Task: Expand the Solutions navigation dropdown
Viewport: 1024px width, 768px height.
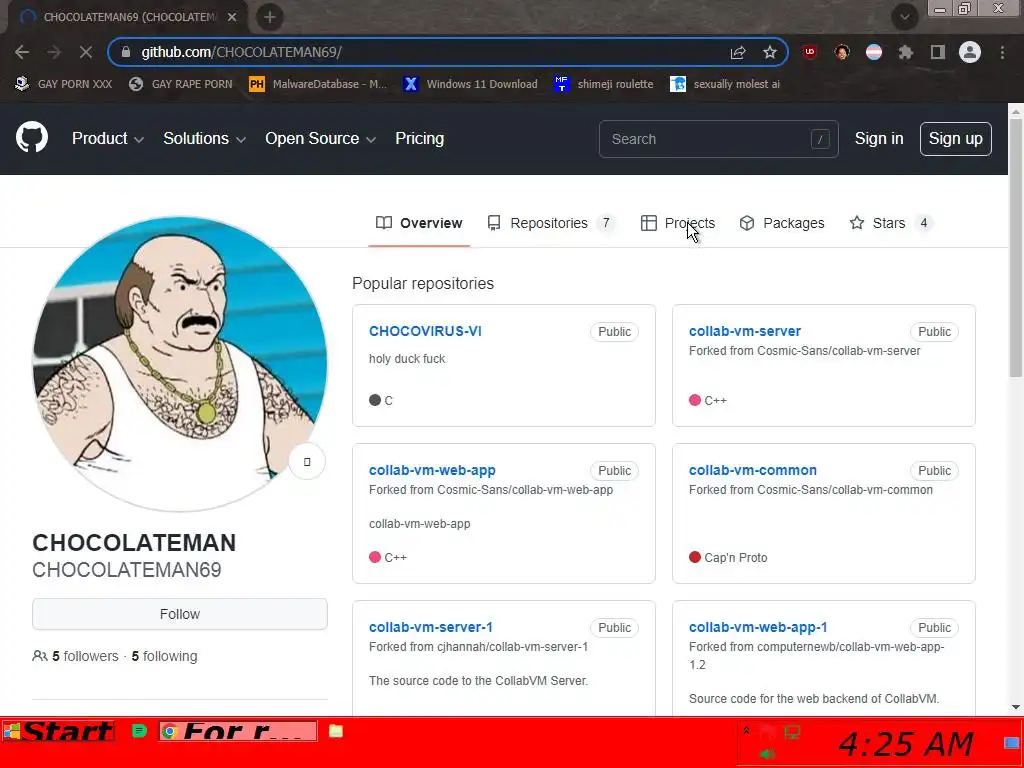Action: coord(204,138)
